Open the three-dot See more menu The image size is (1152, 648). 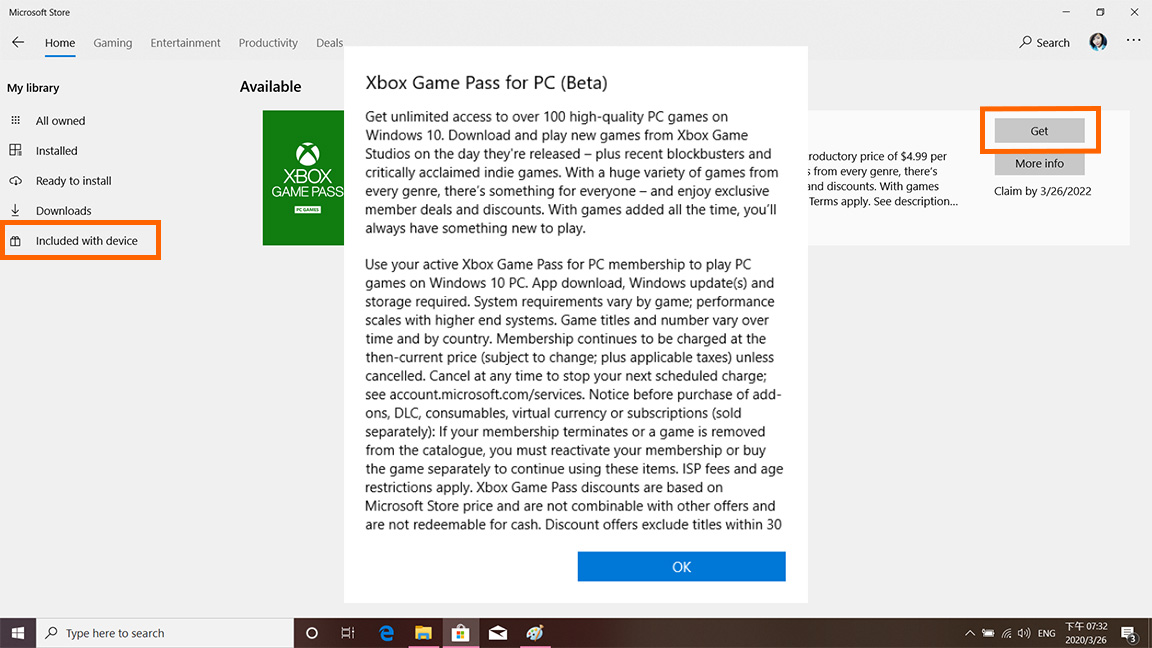[1133, 40]
